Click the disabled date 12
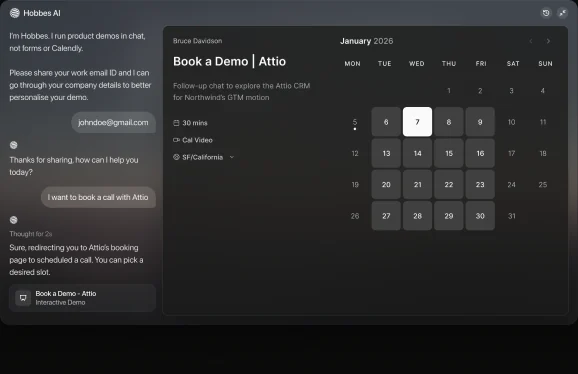The image size is (578, 374). 355,153
